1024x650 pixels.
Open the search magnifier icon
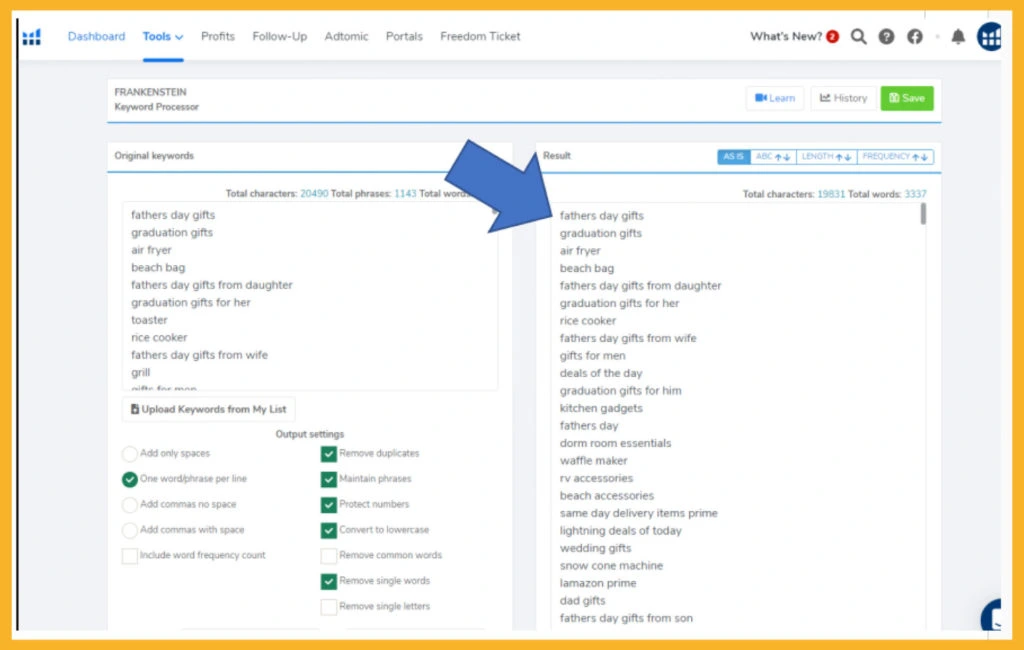tap(858, 37)
